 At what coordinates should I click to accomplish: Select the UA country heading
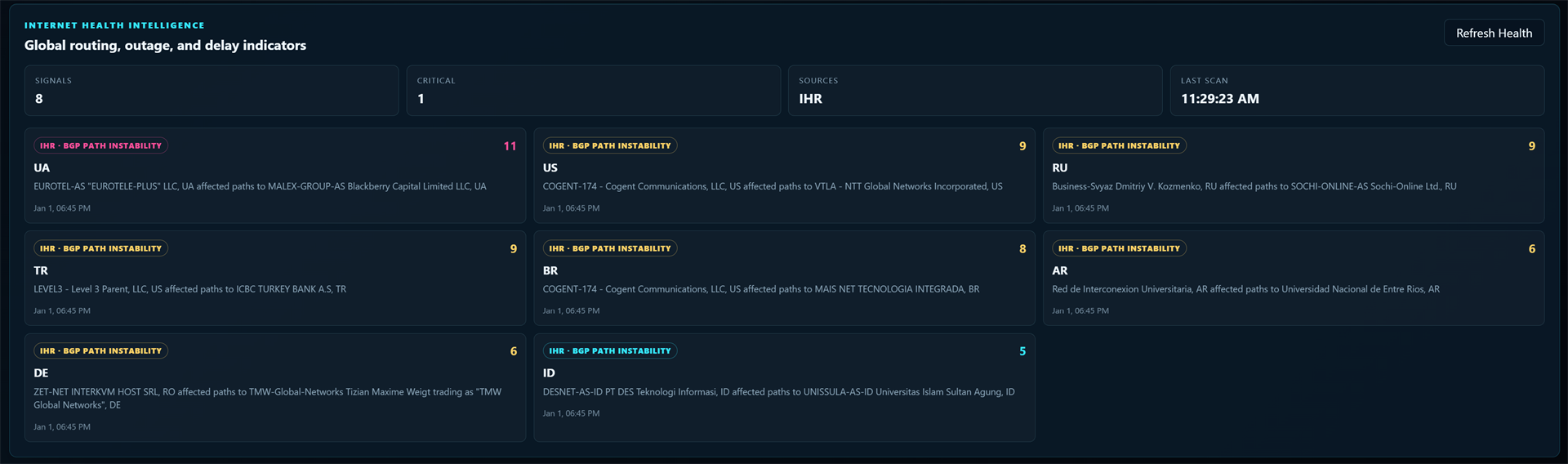tap(42, 167)
